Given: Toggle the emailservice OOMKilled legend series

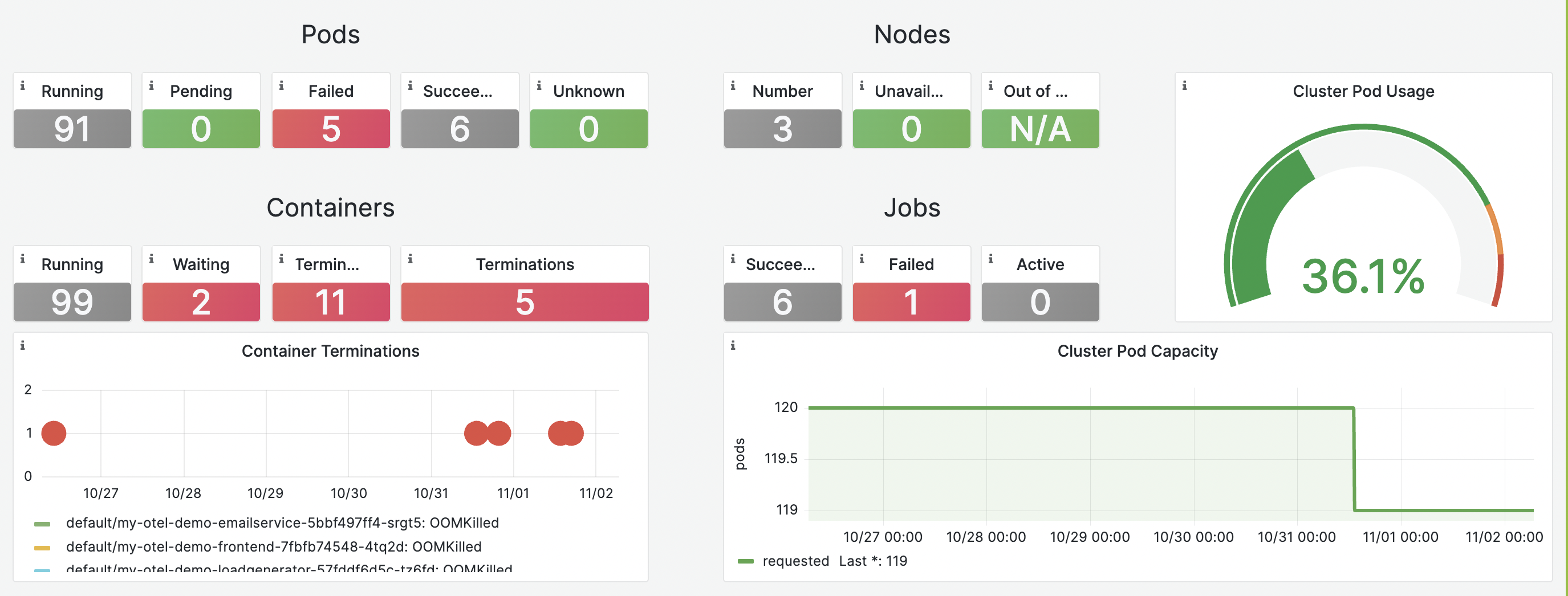Looking at the screenshot, I should (x=282, y=523).
